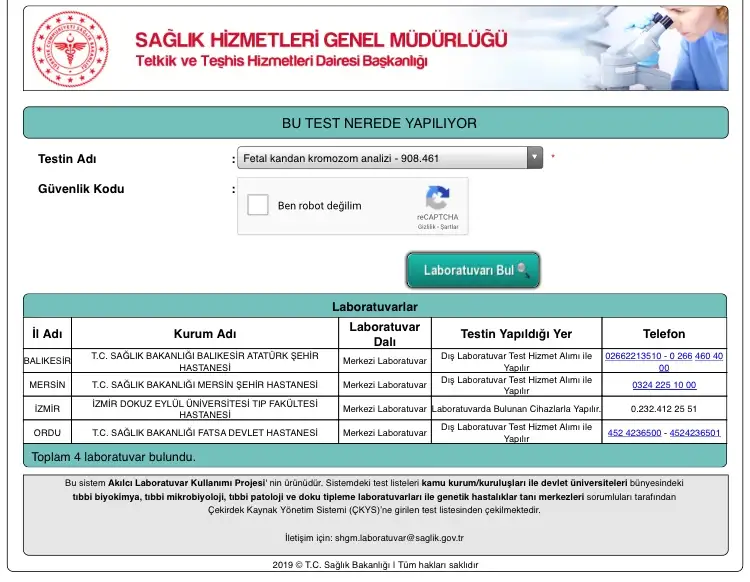Click the "İl Adı" column header

pyautogui.click(x=47, y=333)
